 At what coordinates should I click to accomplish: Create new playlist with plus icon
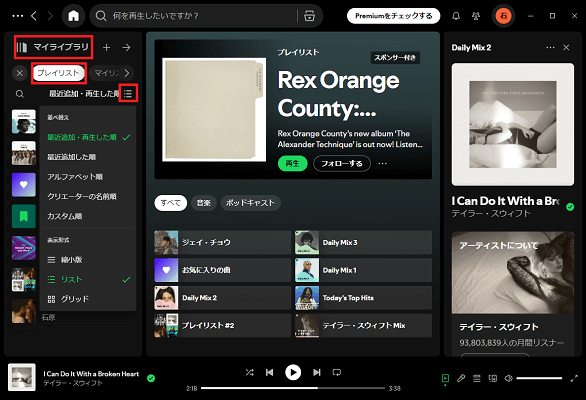107,47
